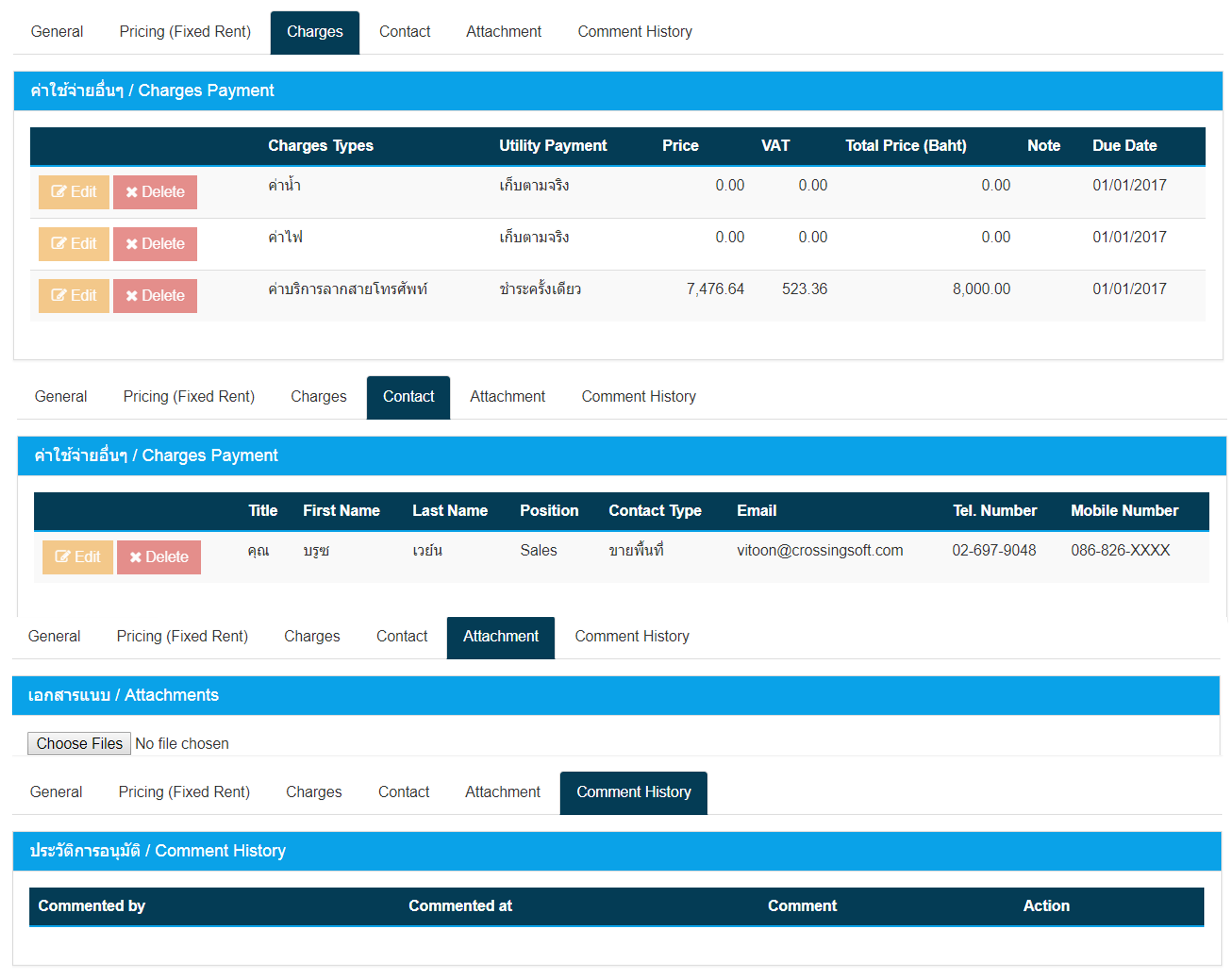Screen dimensions: 1232x977
Task: Click the Utility Payment column header
Action: pyautogui.click(x=553, y=146)
